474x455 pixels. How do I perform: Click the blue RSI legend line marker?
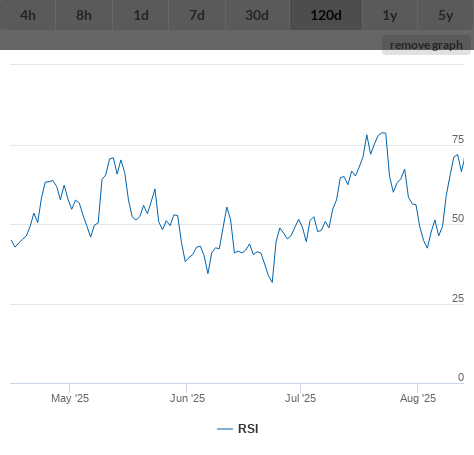[225, 429]
